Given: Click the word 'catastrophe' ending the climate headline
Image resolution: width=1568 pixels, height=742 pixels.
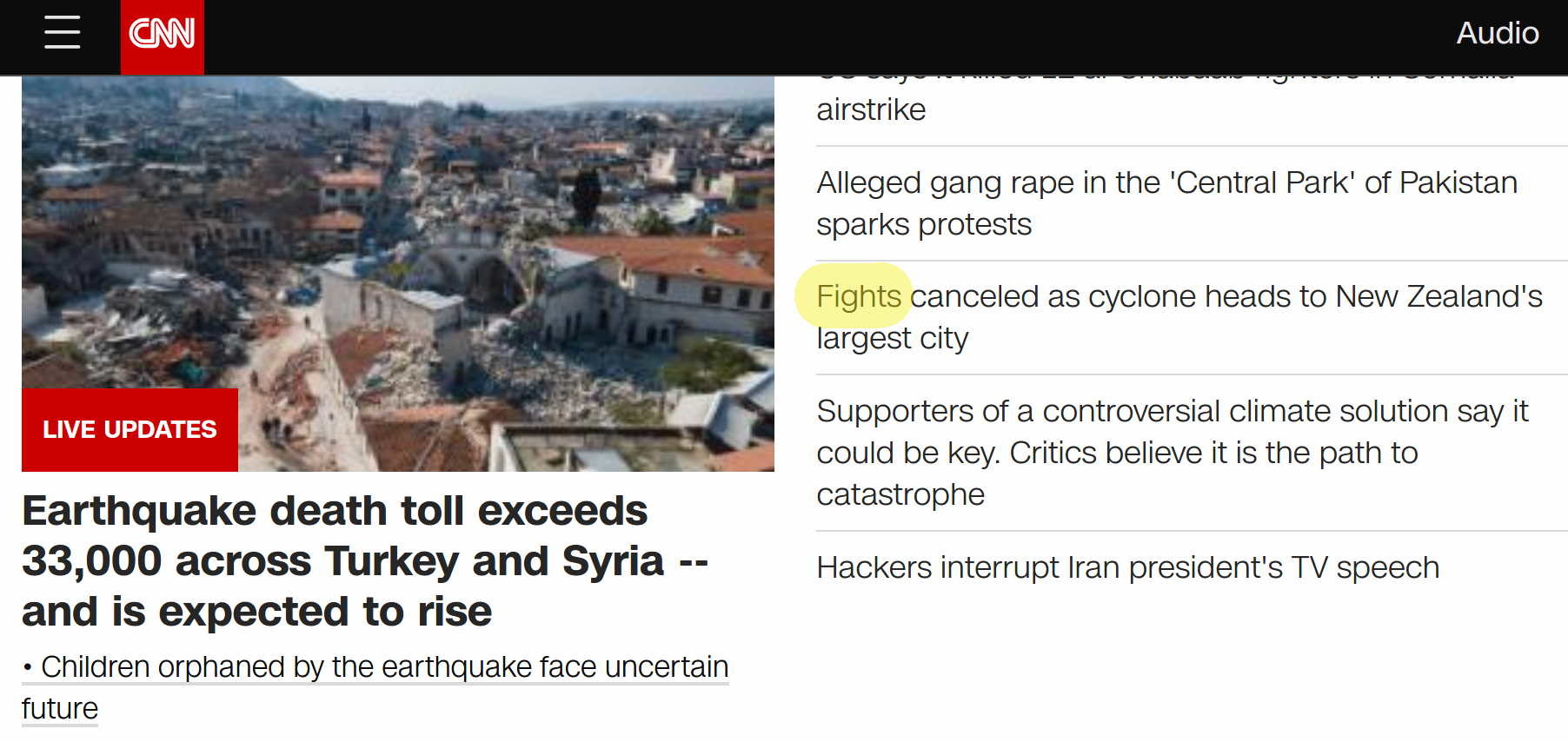Looking at the screenshot, I should [x=900, y=495].
